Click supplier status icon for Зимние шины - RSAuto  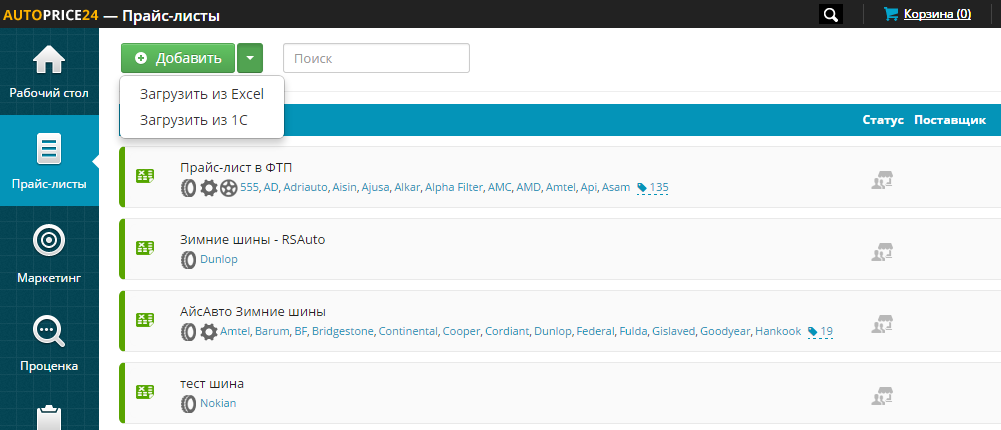click(882, 252)
